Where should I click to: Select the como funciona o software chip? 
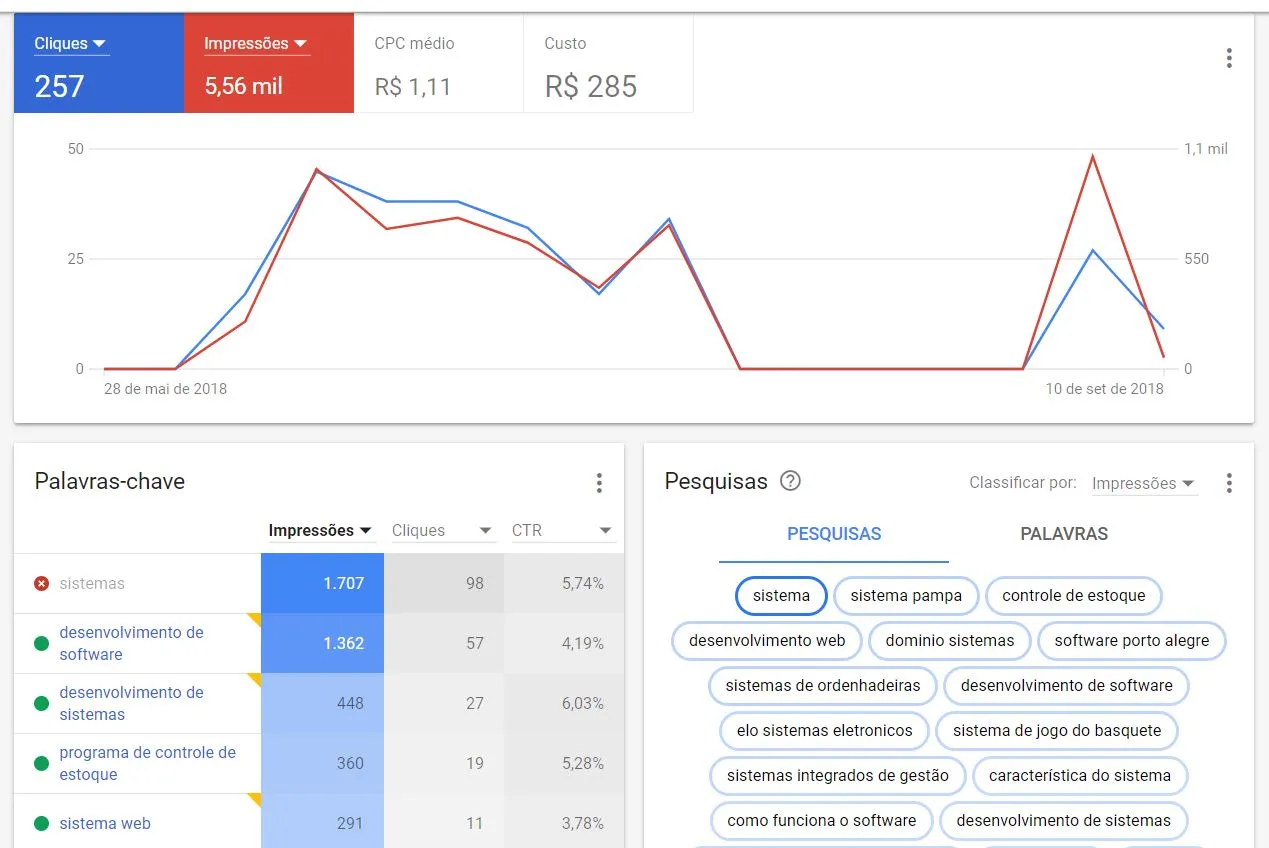[x=821, y=821]
